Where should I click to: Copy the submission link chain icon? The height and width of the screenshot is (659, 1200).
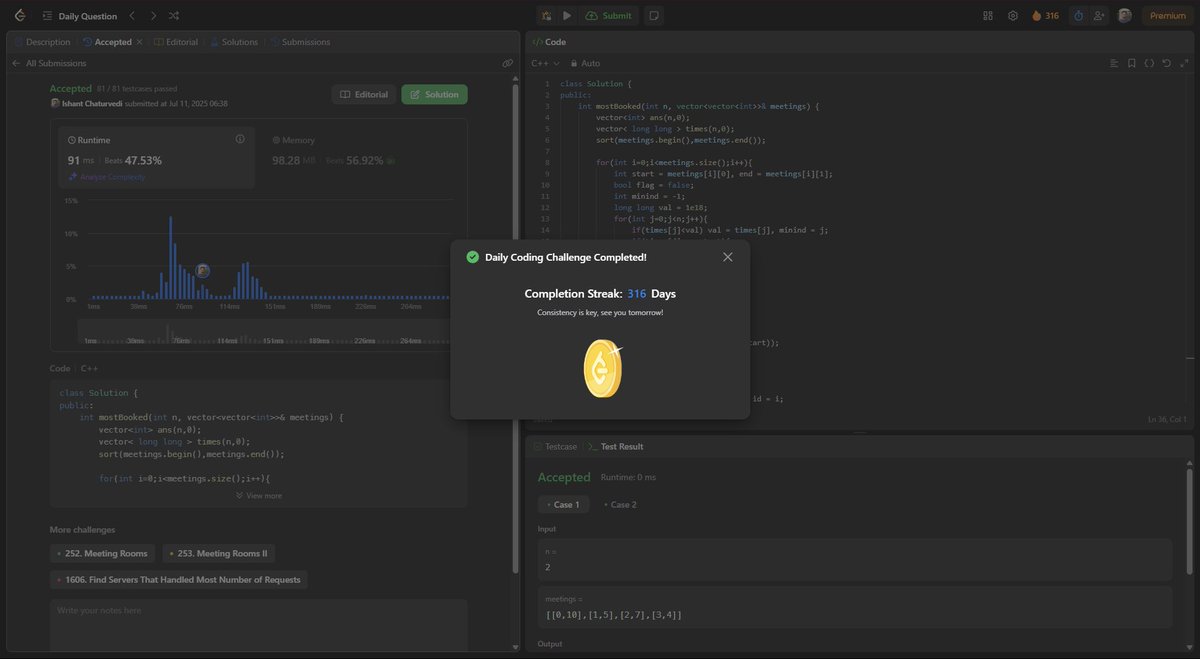pyautogui.click(x=507, y=63)
